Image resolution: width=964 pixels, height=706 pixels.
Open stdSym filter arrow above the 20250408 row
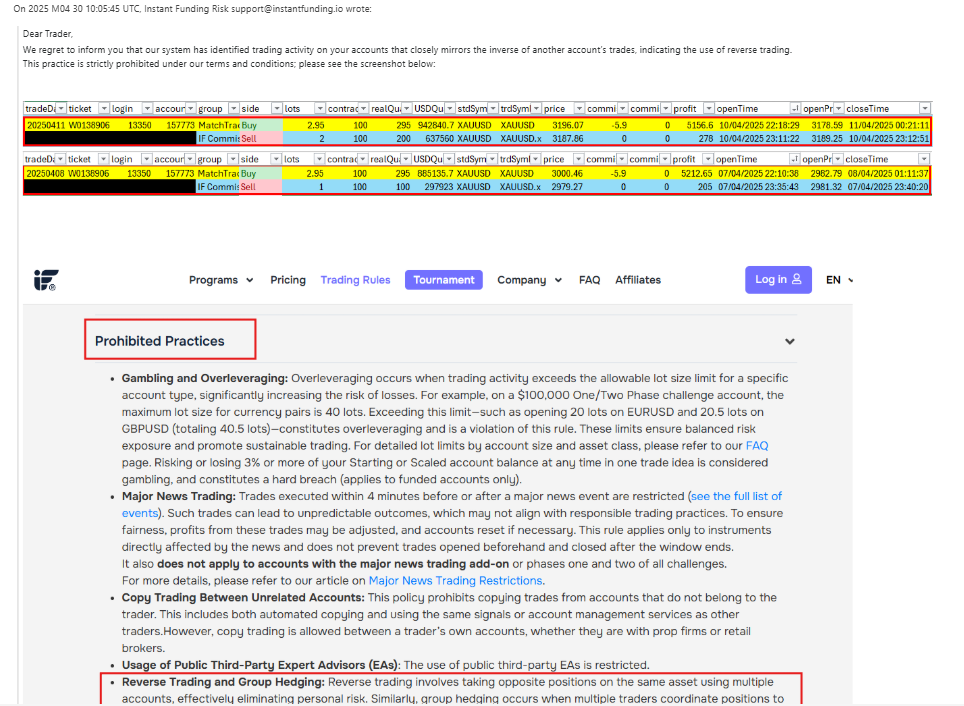click(492, 159)
